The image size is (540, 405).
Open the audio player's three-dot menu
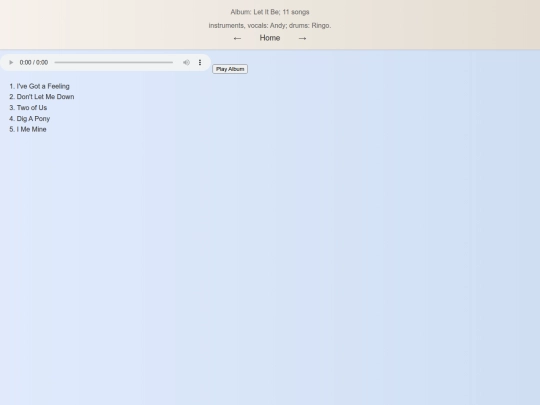pos(200,62)
